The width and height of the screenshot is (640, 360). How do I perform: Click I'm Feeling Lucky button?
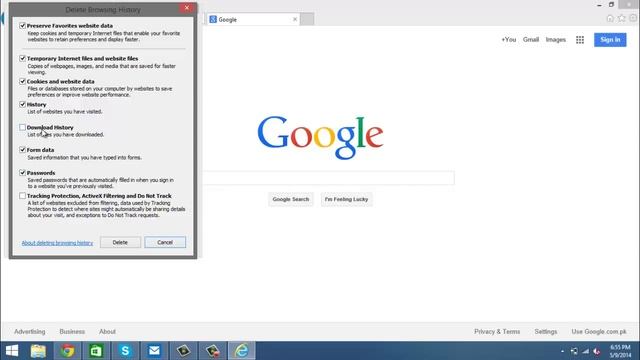pyautogui.click(x=347, y=199)
